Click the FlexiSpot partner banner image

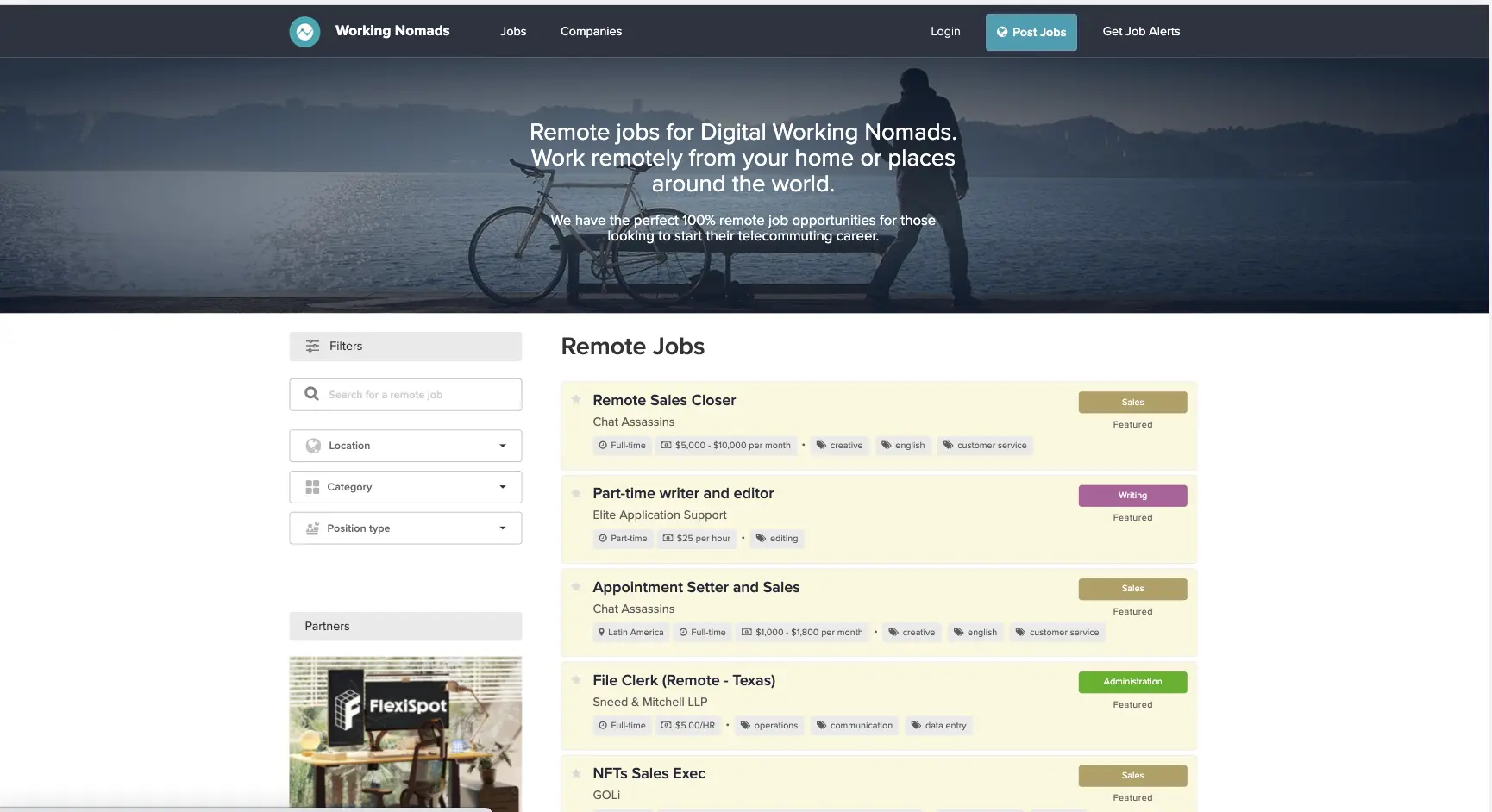405,733
